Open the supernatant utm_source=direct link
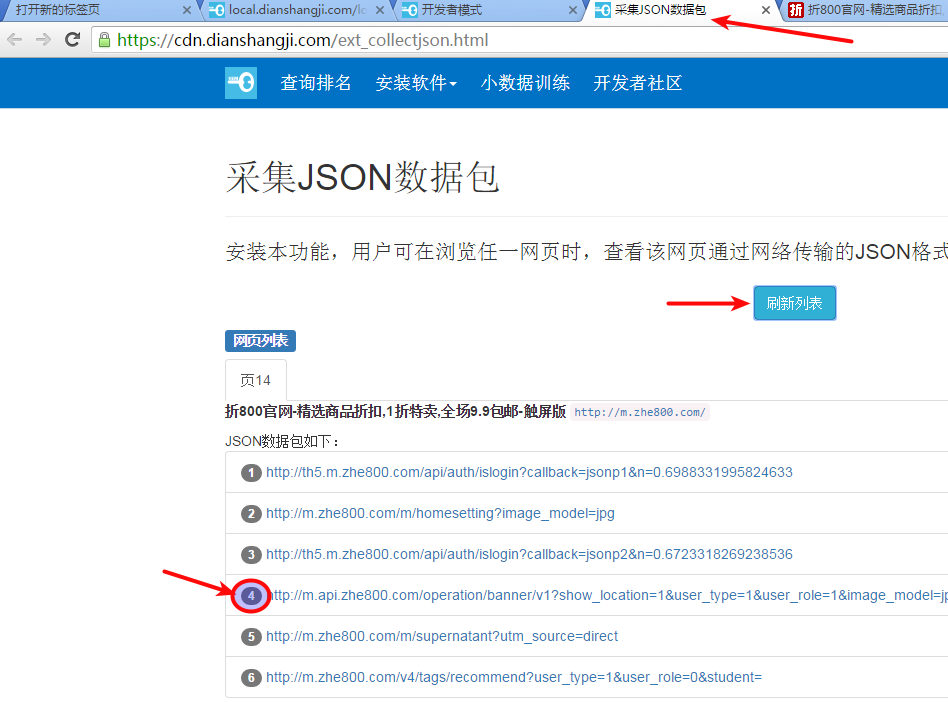948x702 pixels. point(442,637)
